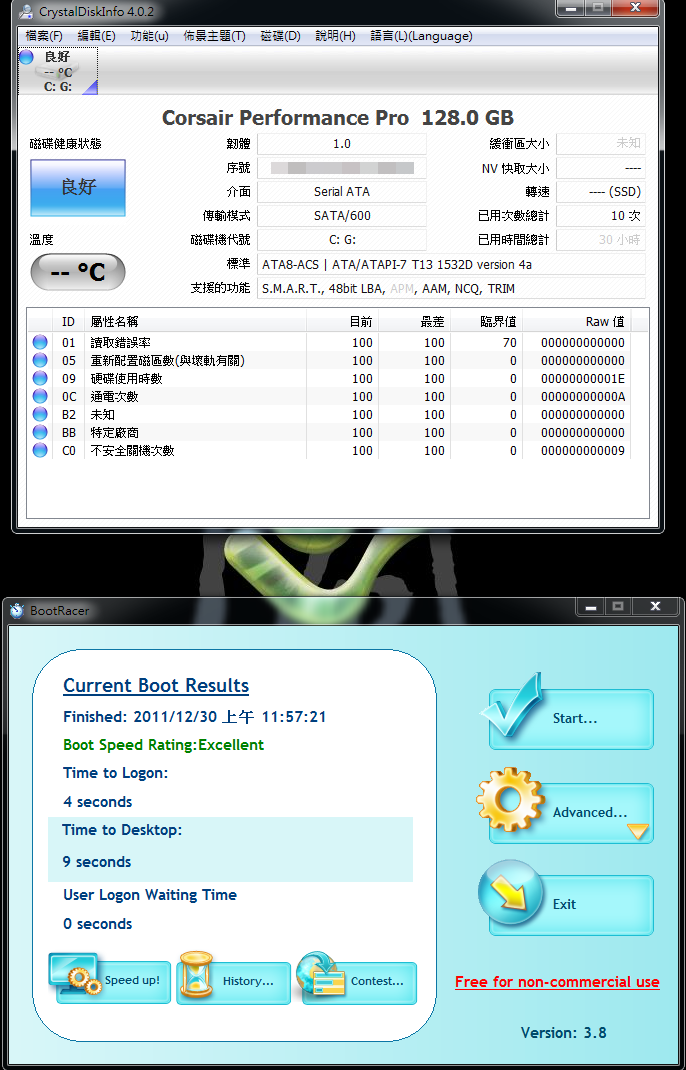Click the hourglass History icon

pyautogui.click(x=196, y=977)
